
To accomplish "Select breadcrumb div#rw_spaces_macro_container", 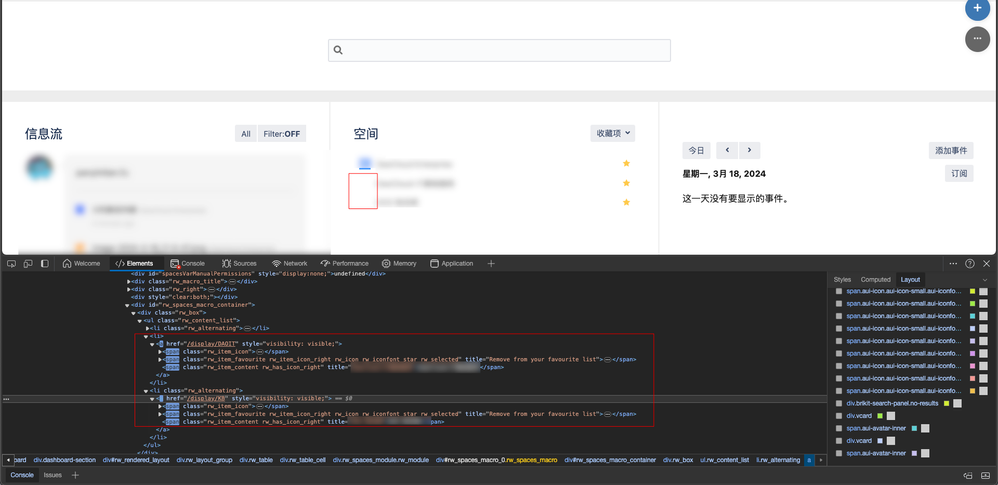I will (x=610, y=460).
